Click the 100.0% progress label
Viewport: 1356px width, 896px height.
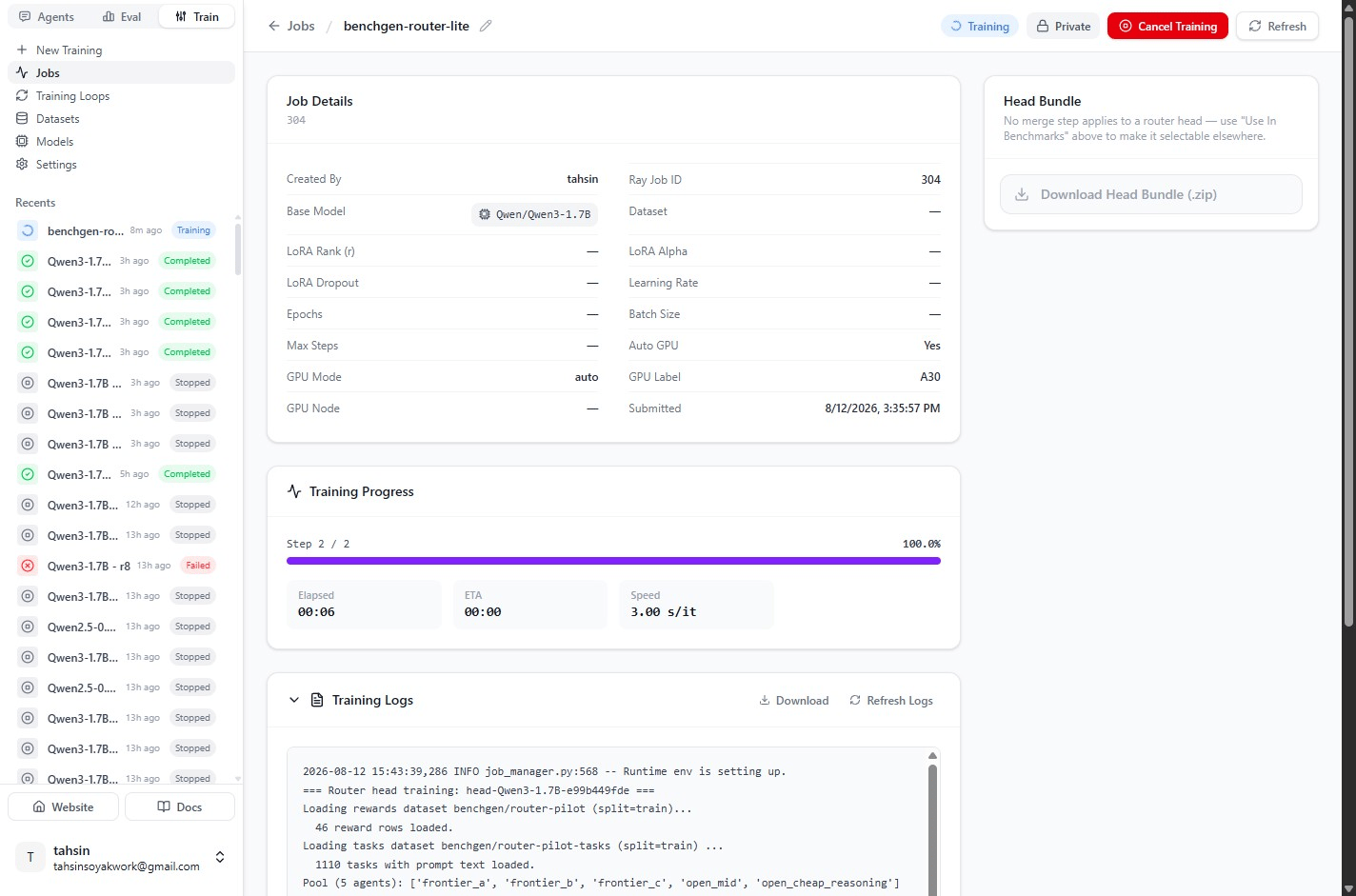[922, 544]
